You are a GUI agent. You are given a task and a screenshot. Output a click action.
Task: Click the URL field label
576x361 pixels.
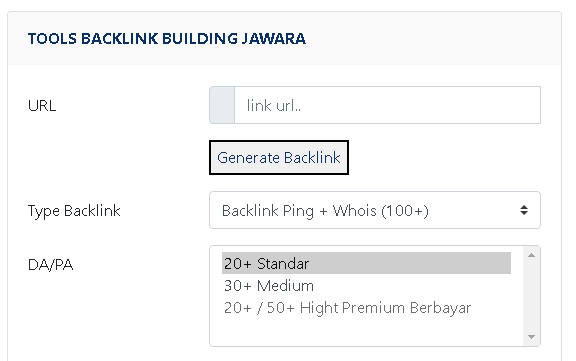point(42,106)
